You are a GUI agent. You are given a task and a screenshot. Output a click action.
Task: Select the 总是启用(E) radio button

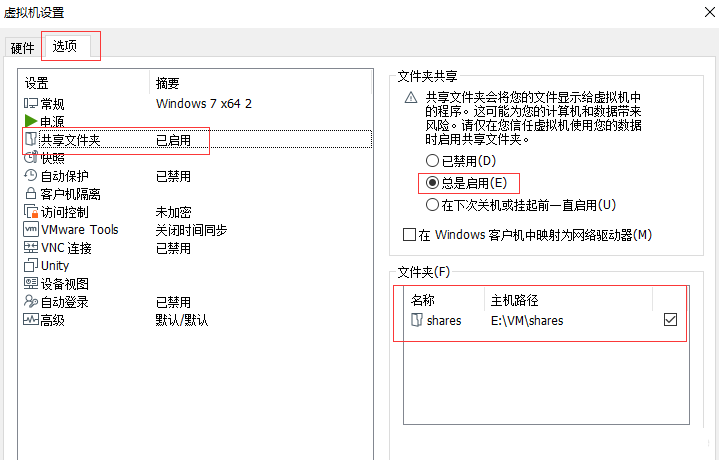[x=432, y=183]
